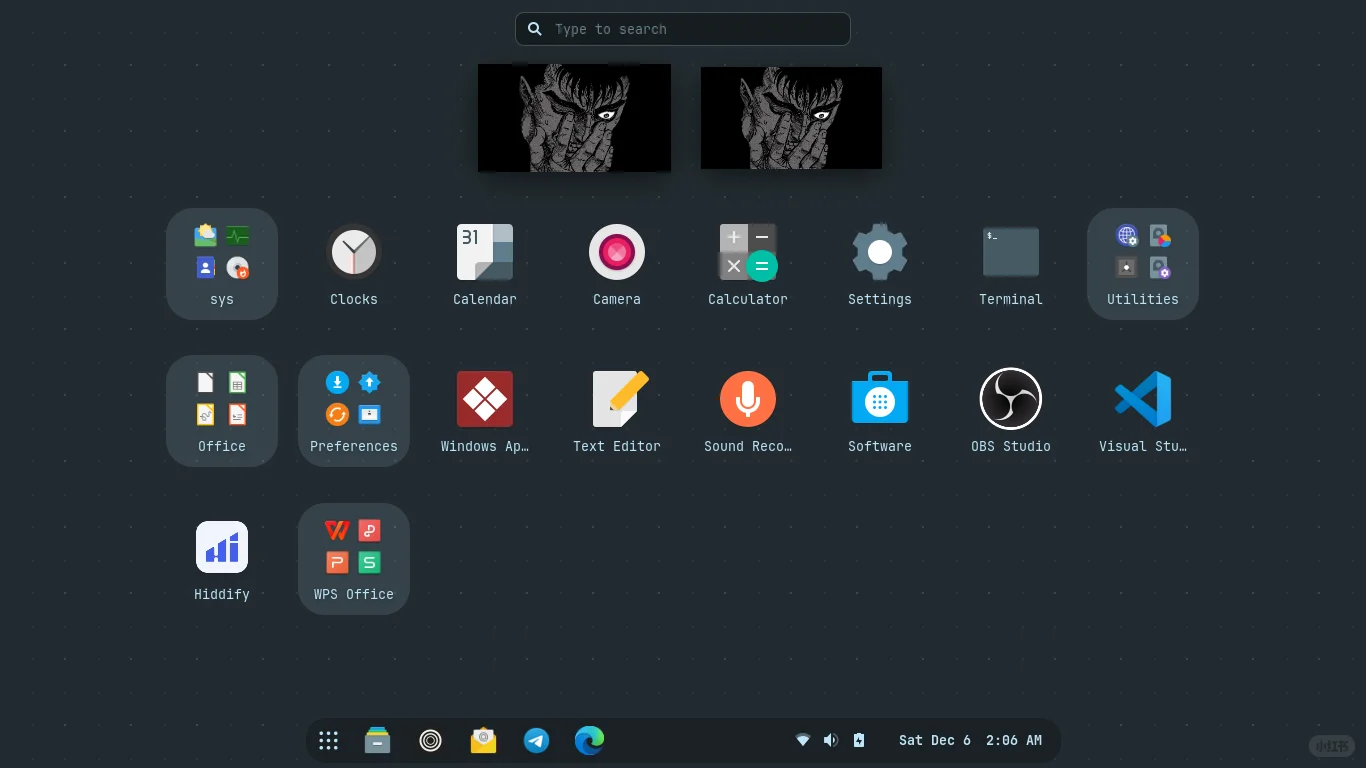Screen dimensions: 1366x768
Task: Open the Preferences app folder
Action: pyautogui.click(x=354, y=411)
